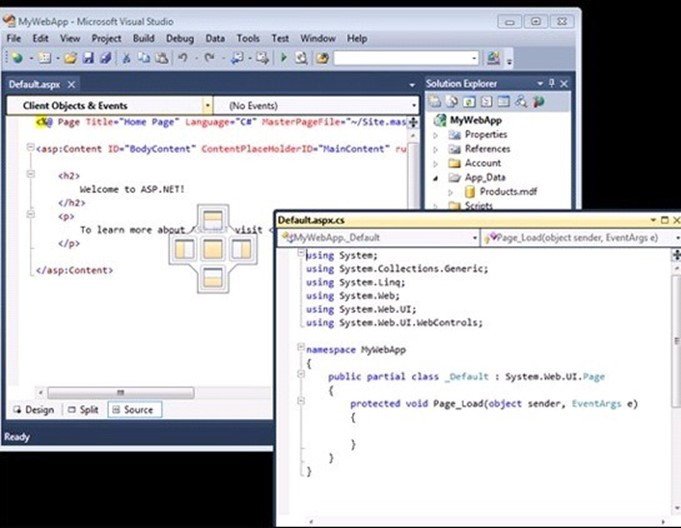This screenshot has height=528, width=681.
Task: Click the Find in Files toolbar icon
Action: (301, 58)
